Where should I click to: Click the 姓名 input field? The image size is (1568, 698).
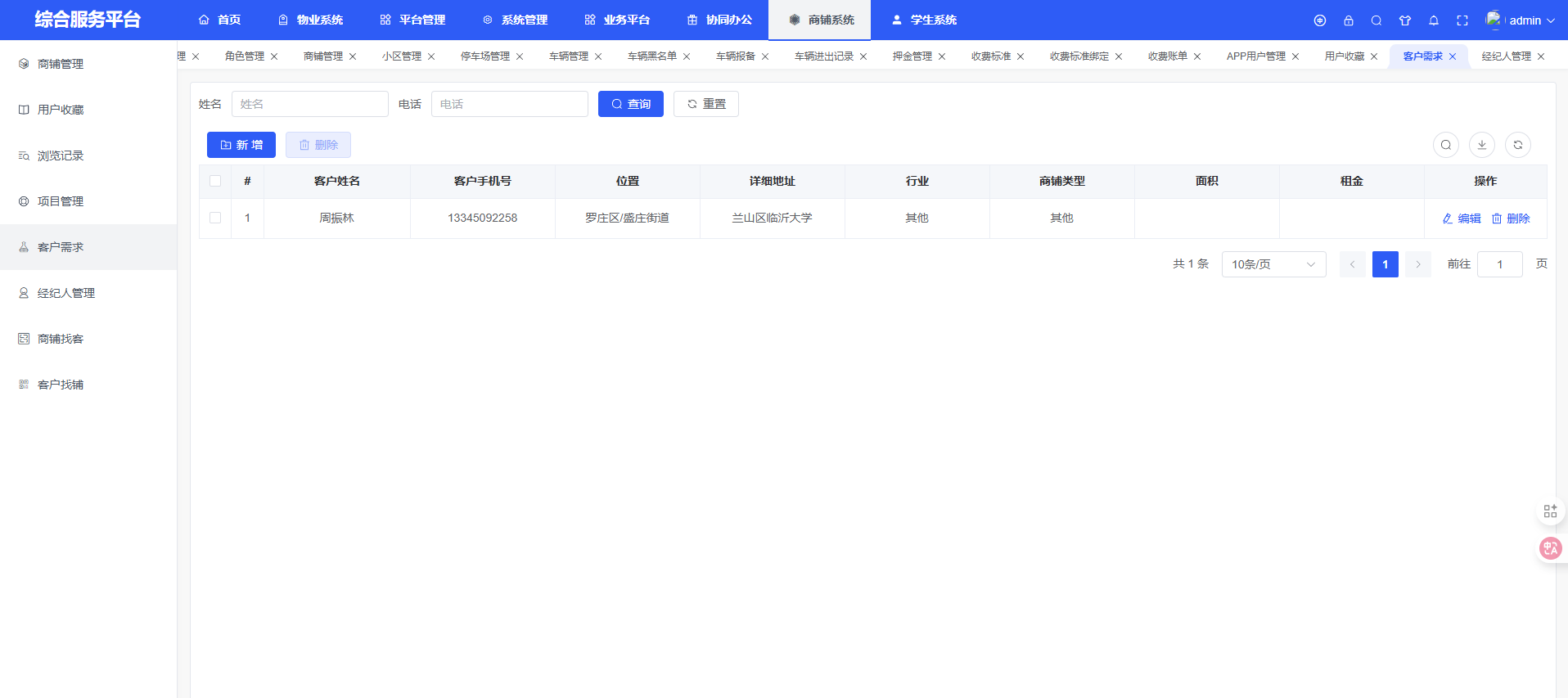(x=309, y=104)
